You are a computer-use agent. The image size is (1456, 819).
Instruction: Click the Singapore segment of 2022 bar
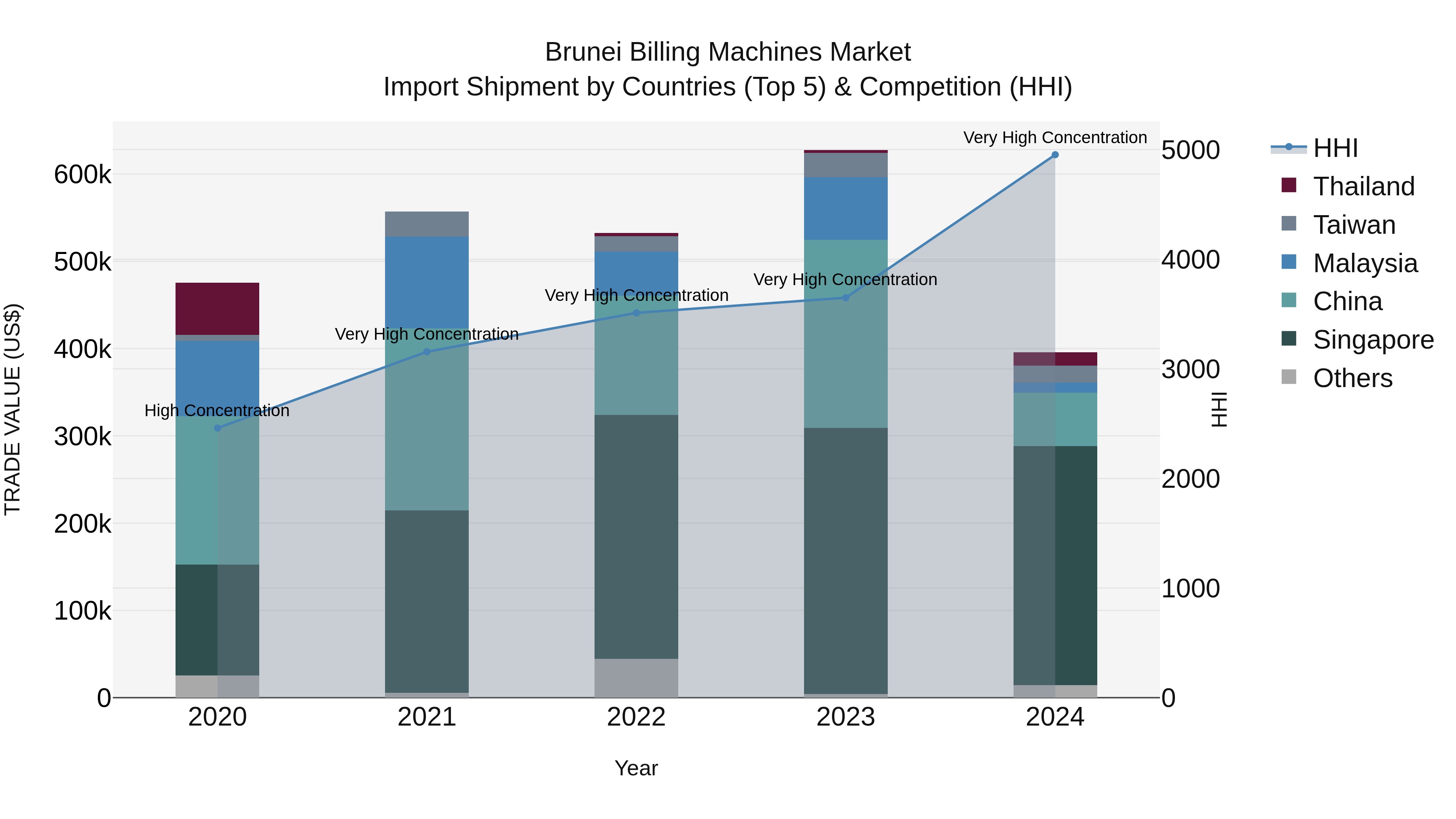(637, 537)
